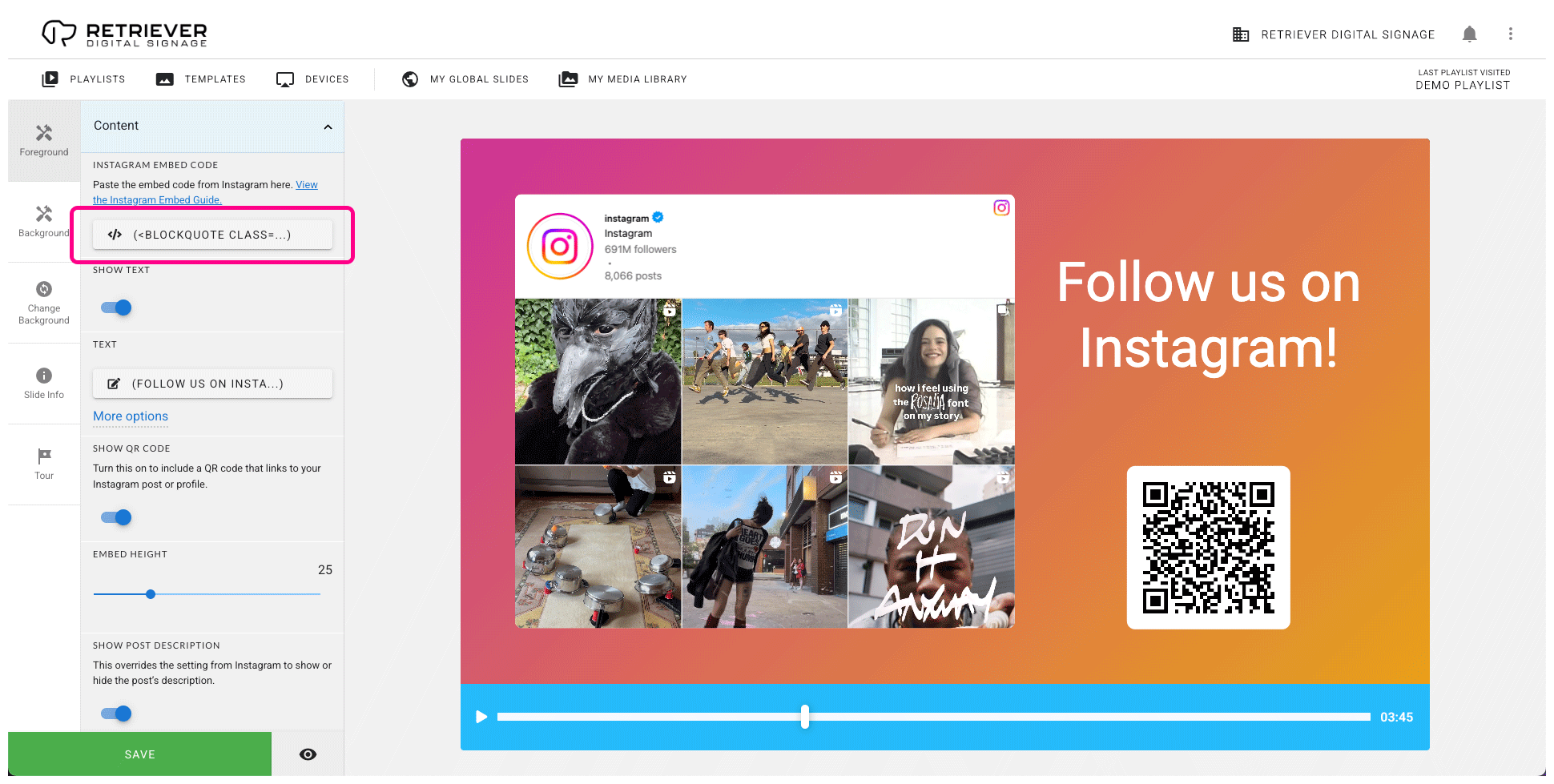Select the Foreground sidebar tab
This screenshot has width=1554, height=784.
coord(44,141)
